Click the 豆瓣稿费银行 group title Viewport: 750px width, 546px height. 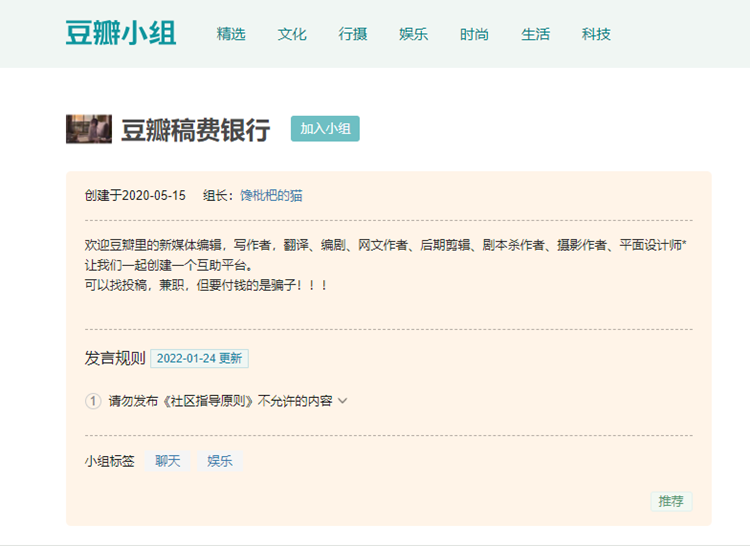(196, 130)
